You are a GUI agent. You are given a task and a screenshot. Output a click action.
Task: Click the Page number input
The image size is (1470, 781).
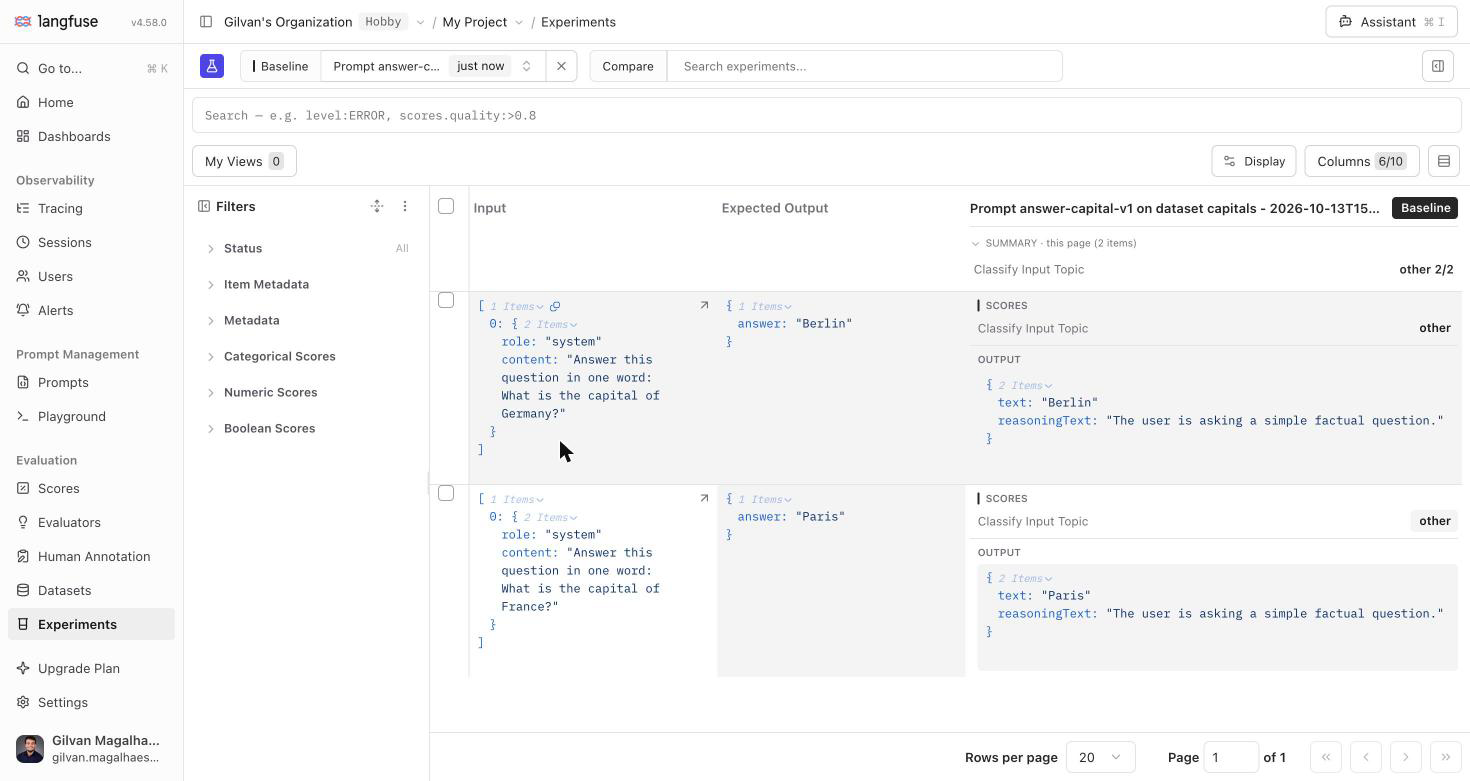coord(1231,757)
